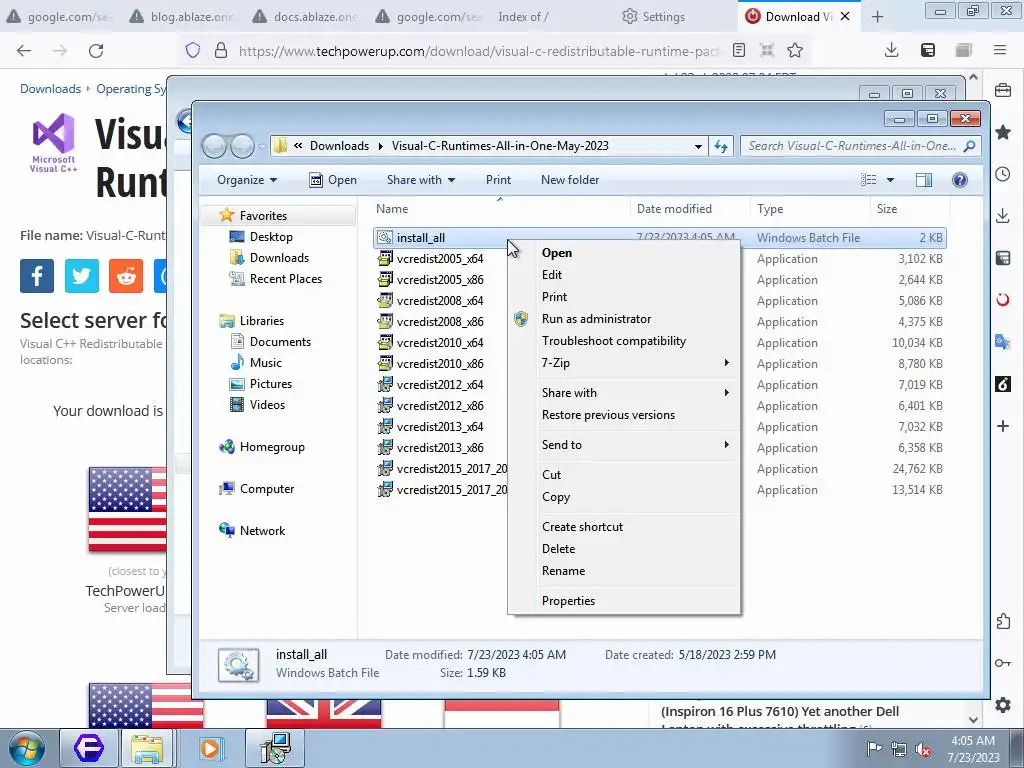Screen dimensions: 1024x768
Task: Select the vcredist2010_x64 file
Action: (x=440, y=342)
